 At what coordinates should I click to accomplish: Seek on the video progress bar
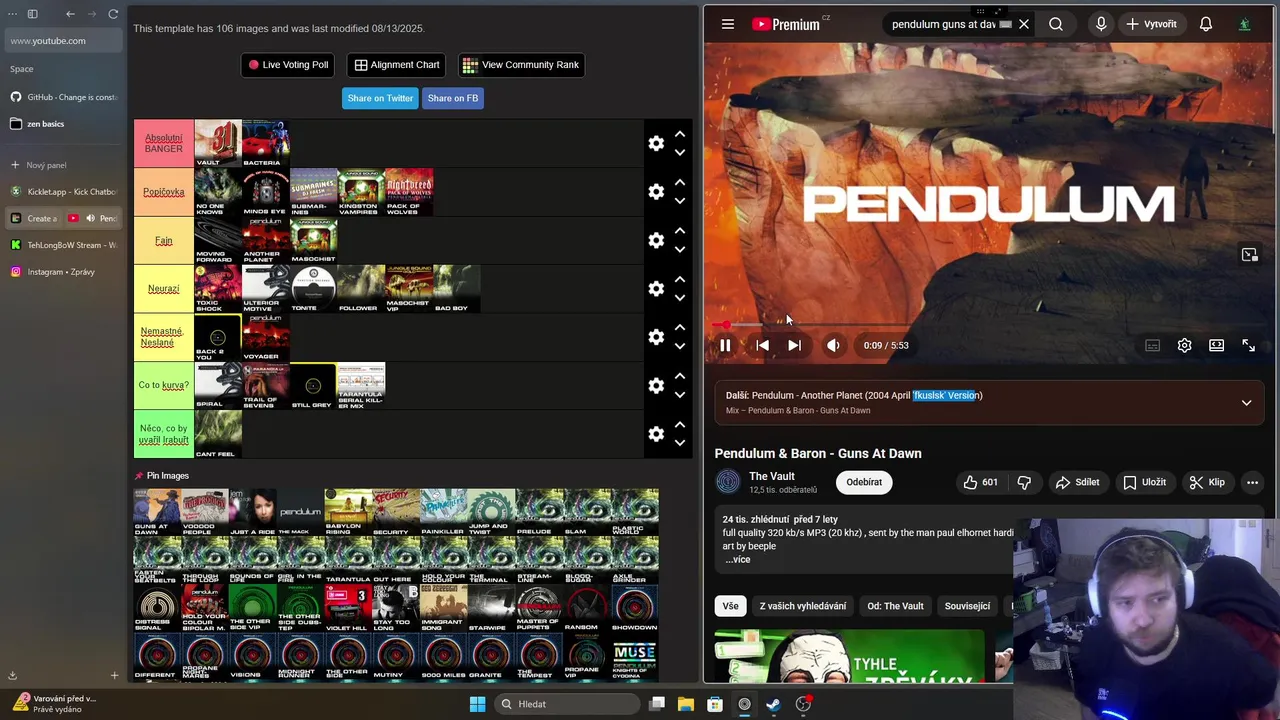[990, 325]
